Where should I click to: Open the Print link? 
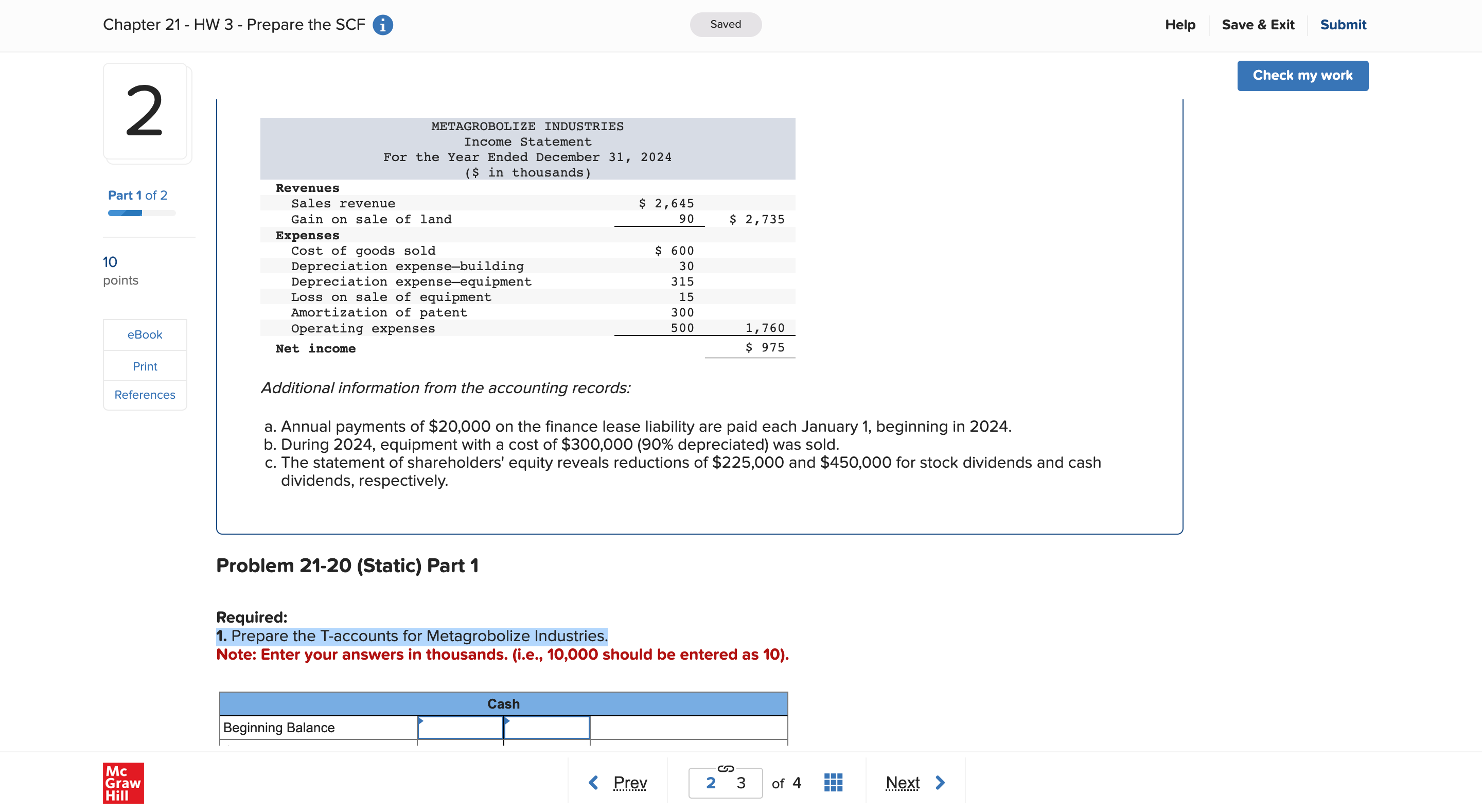pyautogui.click(x=145, y=366)
